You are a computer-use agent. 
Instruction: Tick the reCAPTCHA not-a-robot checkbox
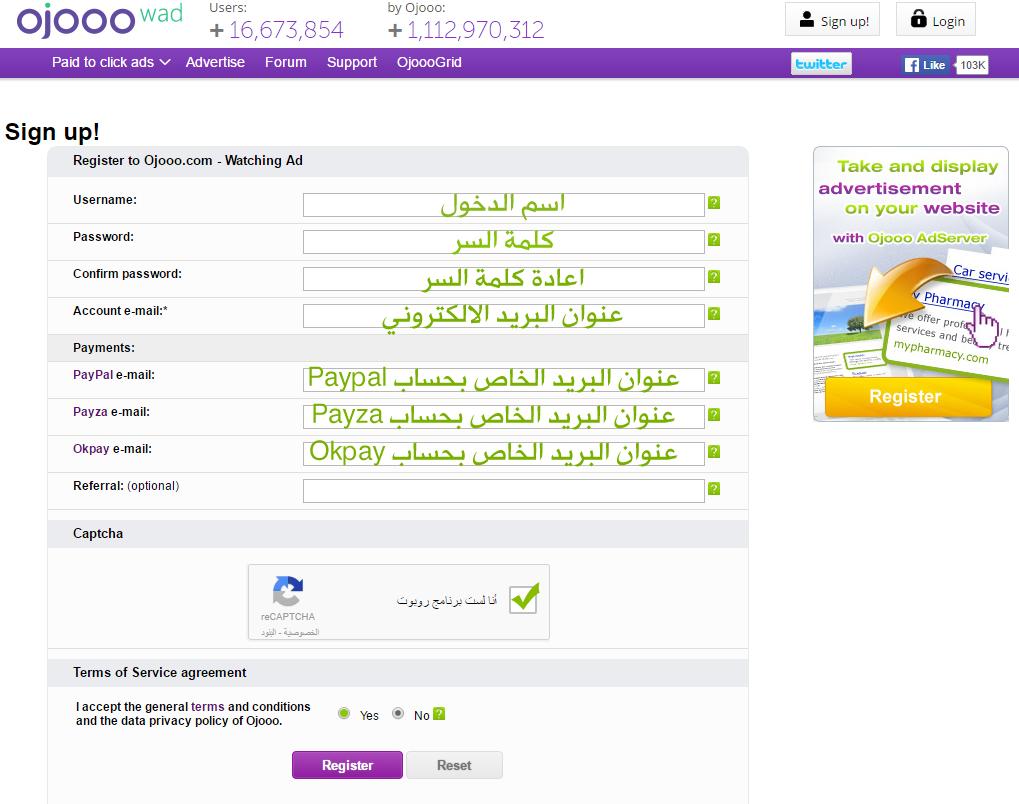click(x=524, y=599)
